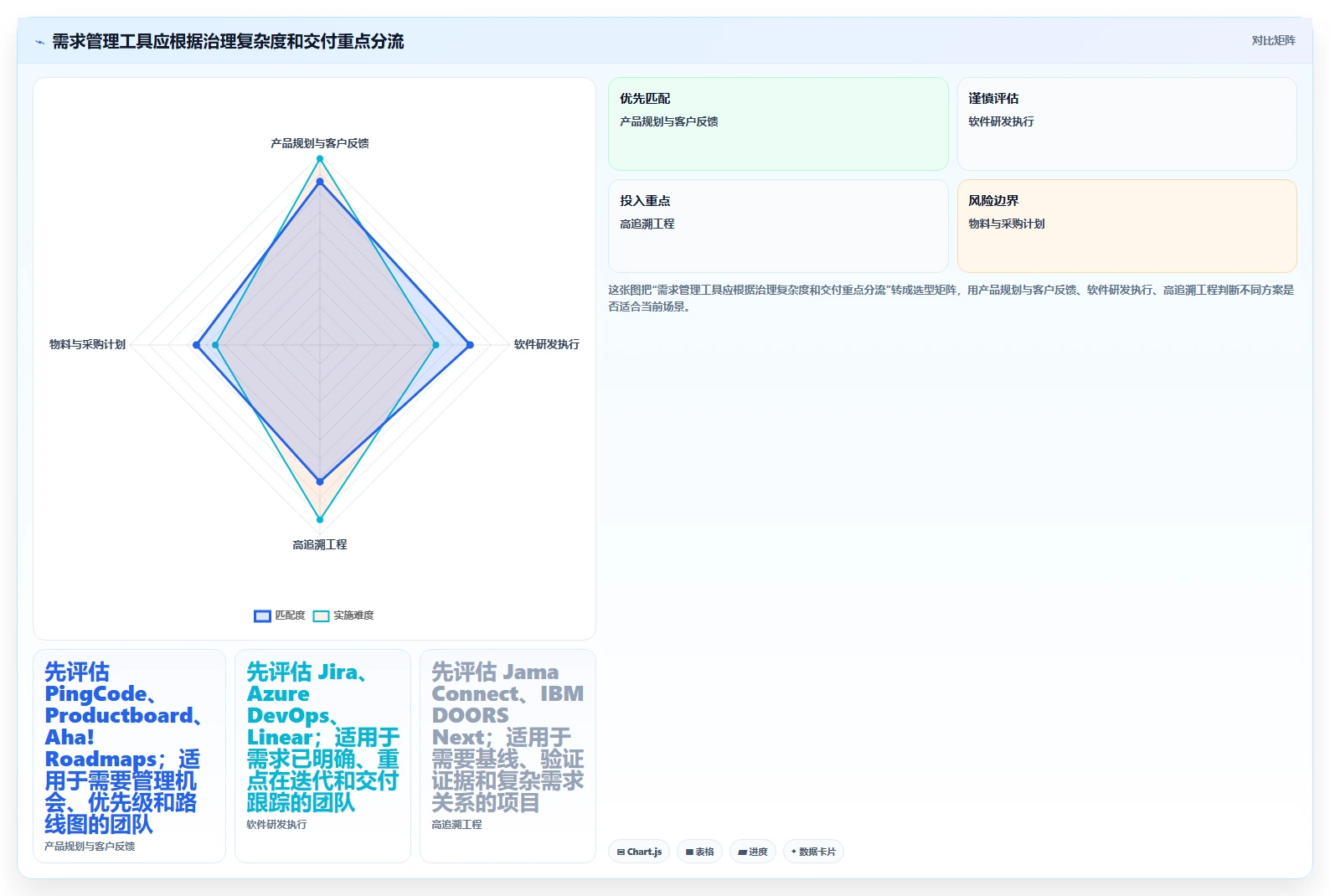Click the Chart.js tag
This screenshot has width=1330, height=896.
(638, 852)
